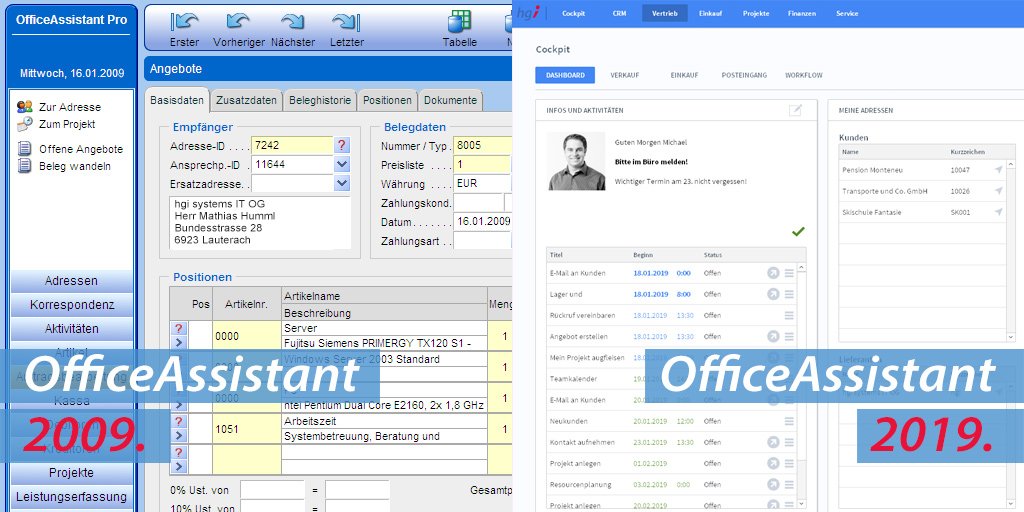Click the arrow icon of Server position row

click(x=179, y=343)
